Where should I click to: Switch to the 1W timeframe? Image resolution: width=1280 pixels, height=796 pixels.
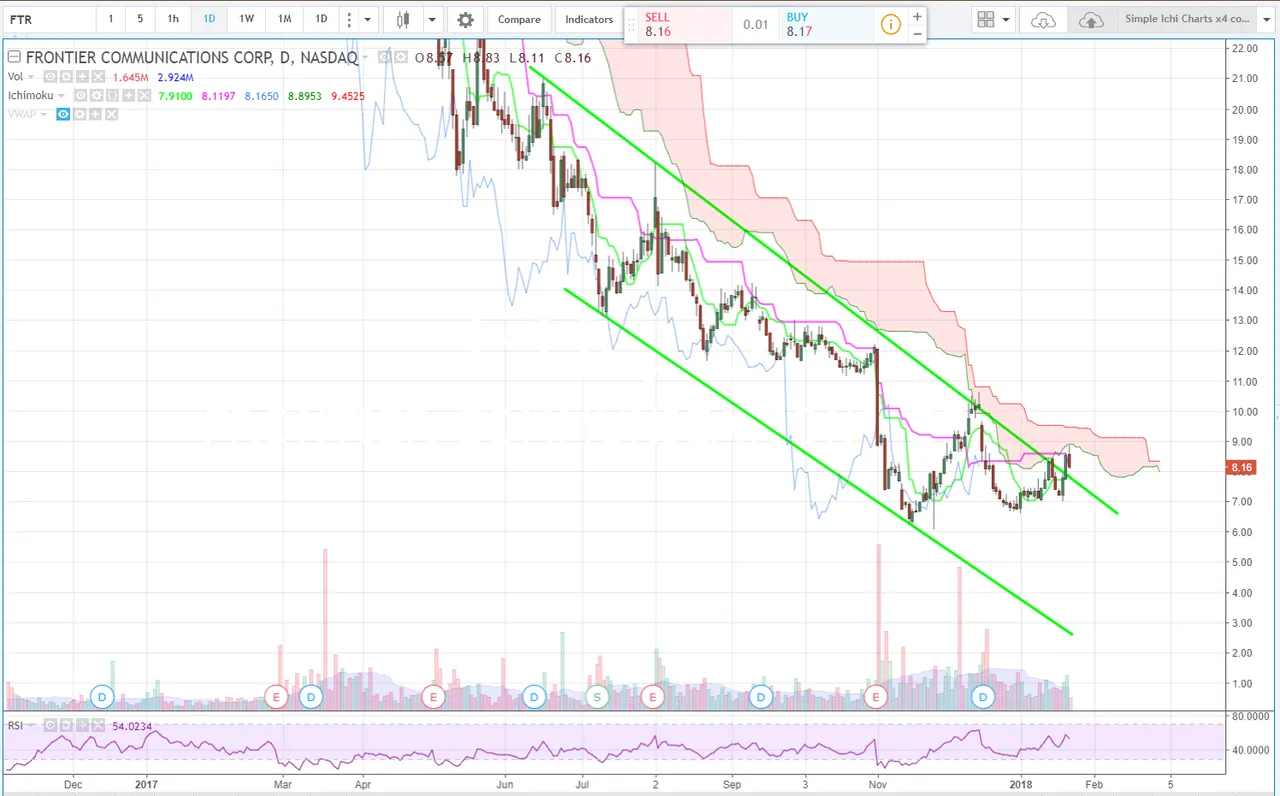[246, 19]
